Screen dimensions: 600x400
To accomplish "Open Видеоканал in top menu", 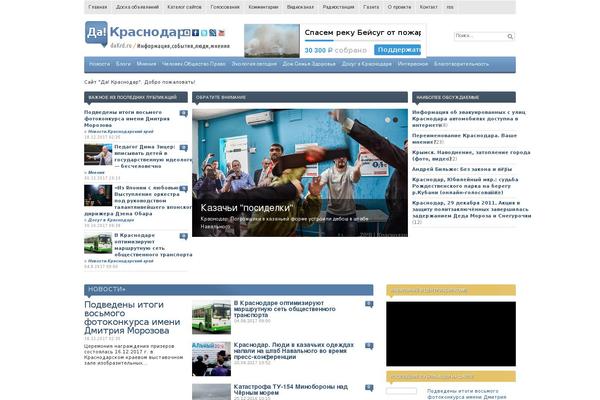I will [300, 7].
